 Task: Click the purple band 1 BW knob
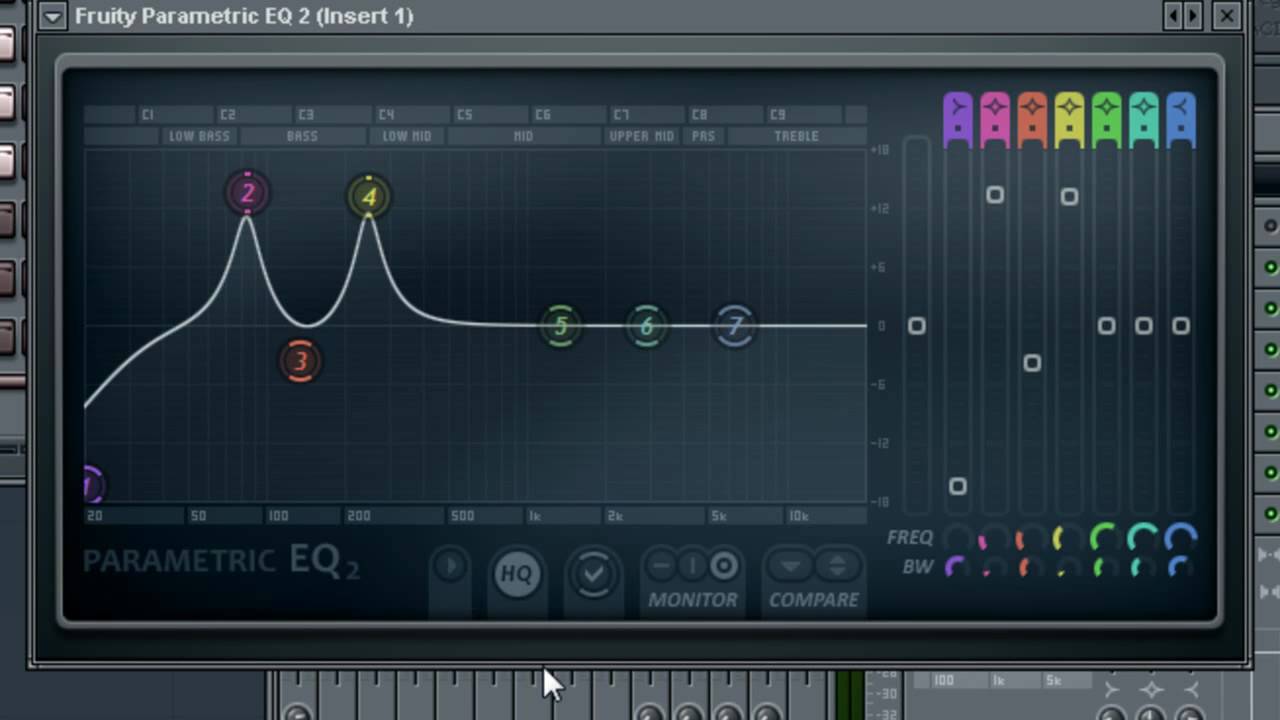957,568
